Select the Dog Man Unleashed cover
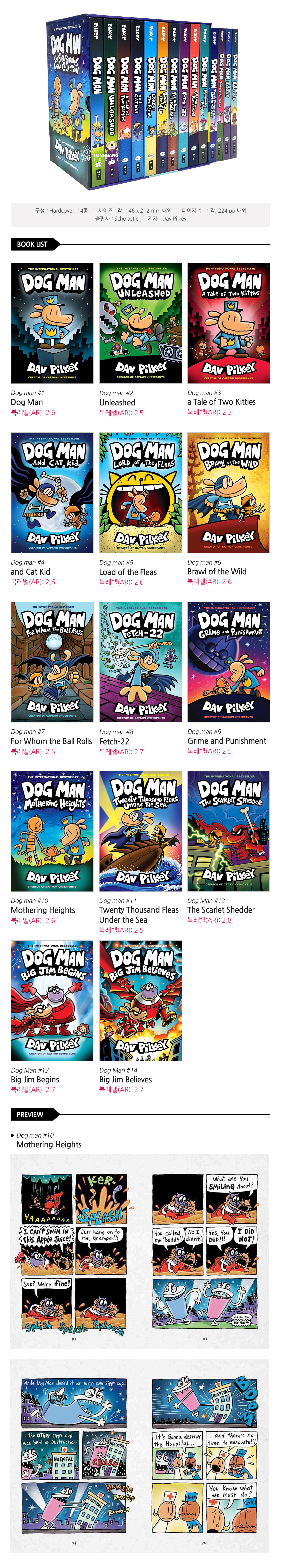Screen dimensions: 281x1568 tap(141, 323)
